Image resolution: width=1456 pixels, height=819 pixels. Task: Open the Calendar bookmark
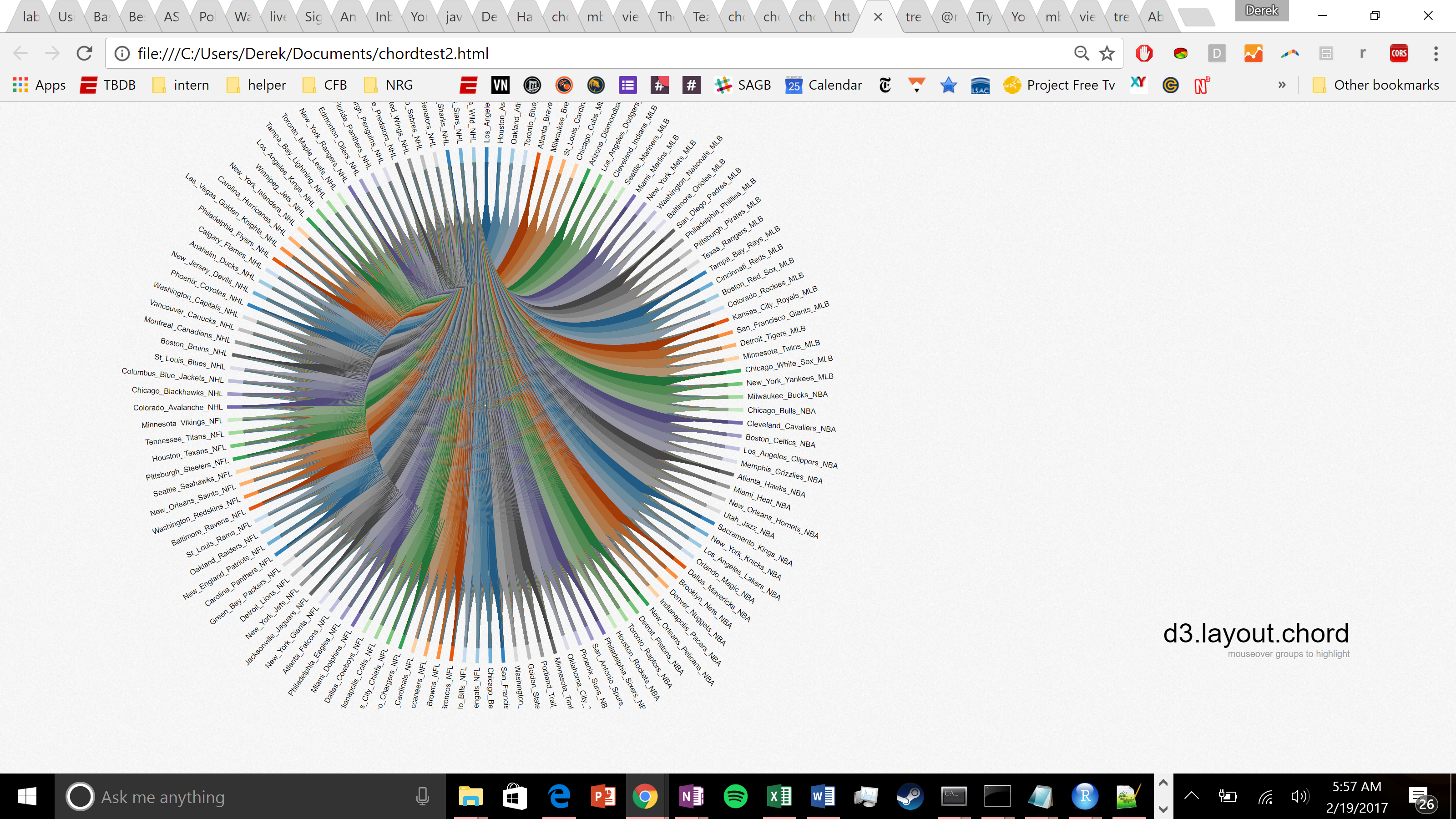(x=824, y=86)
